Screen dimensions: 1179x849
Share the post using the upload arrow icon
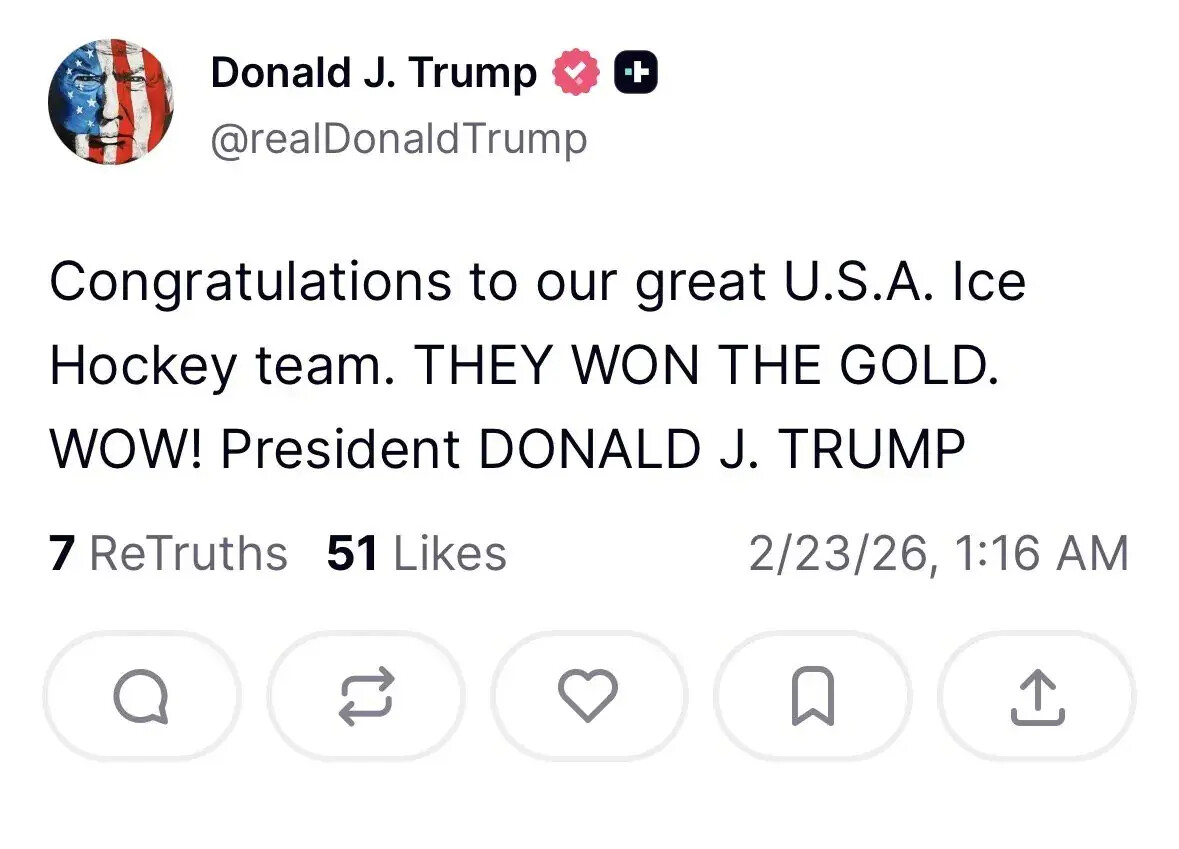1036,696
